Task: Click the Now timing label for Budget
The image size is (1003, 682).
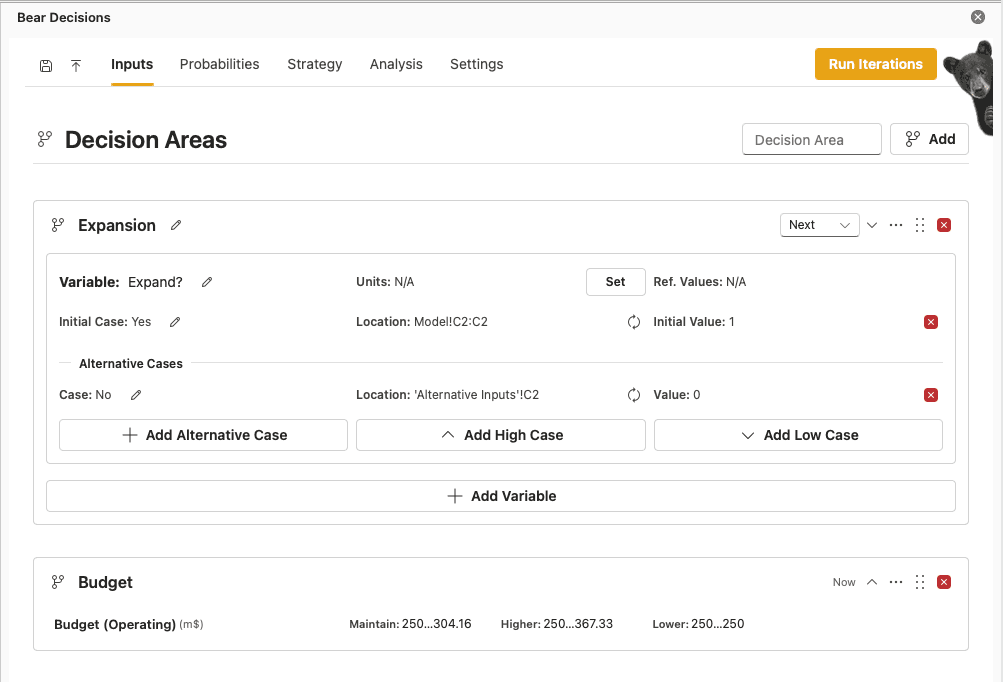Action: click(x=844, y=582)
